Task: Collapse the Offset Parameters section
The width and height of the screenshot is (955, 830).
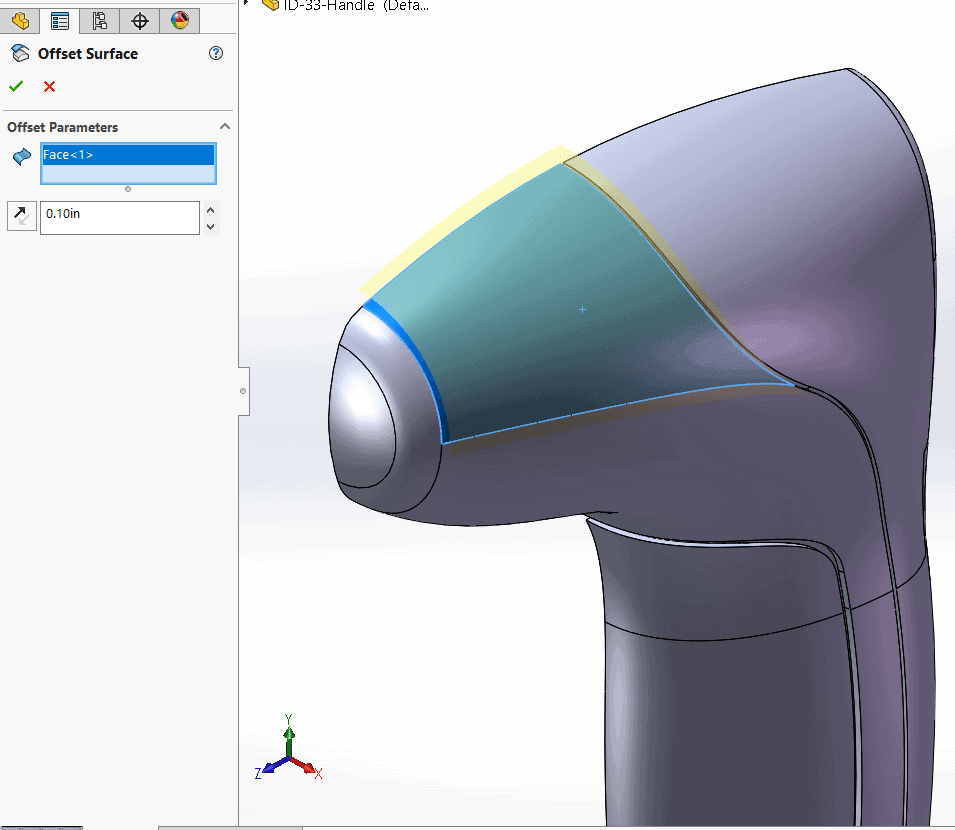Action: (225, 127)
